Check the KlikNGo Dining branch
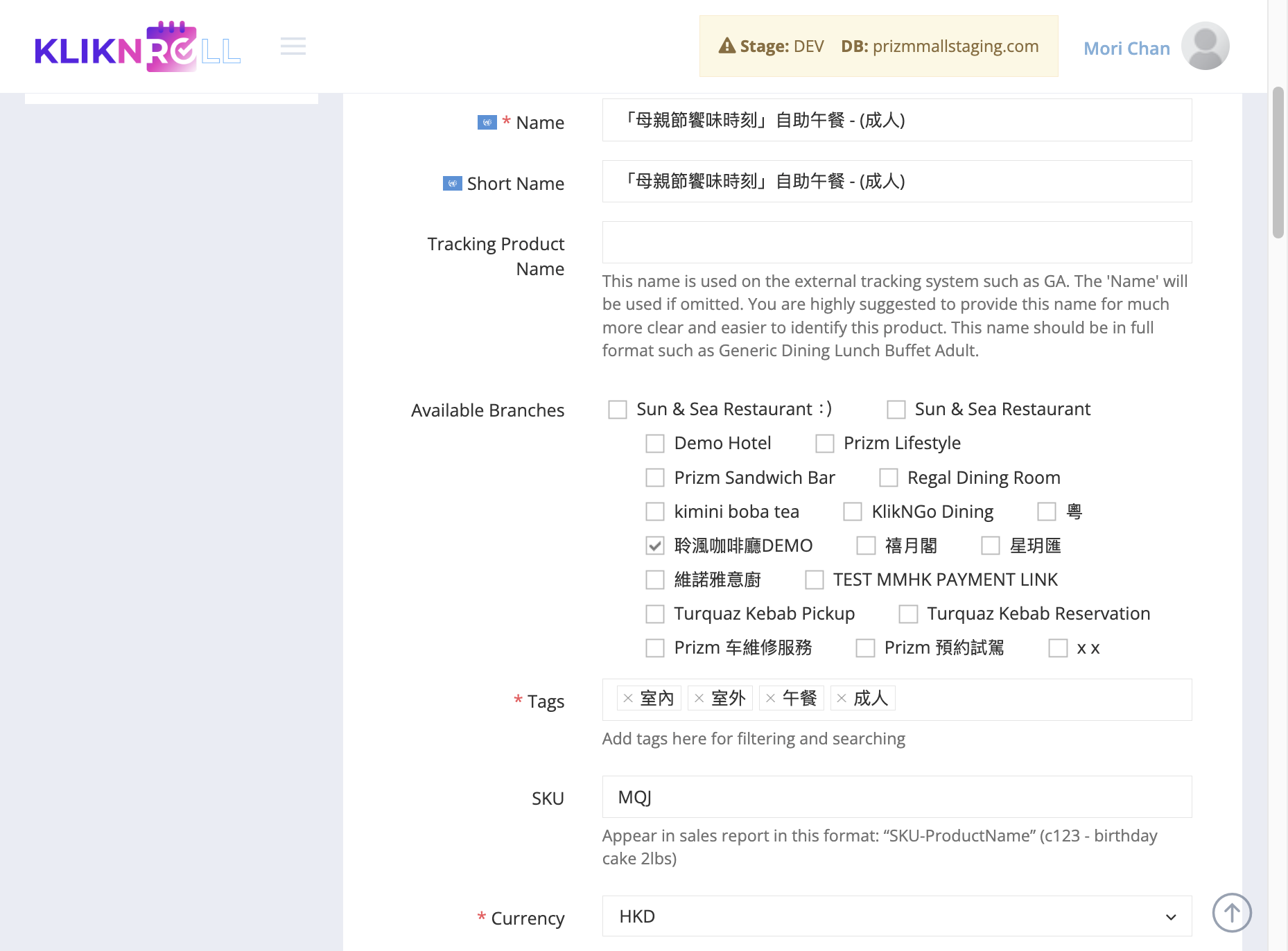The image size is (1288, 951). 853,512
